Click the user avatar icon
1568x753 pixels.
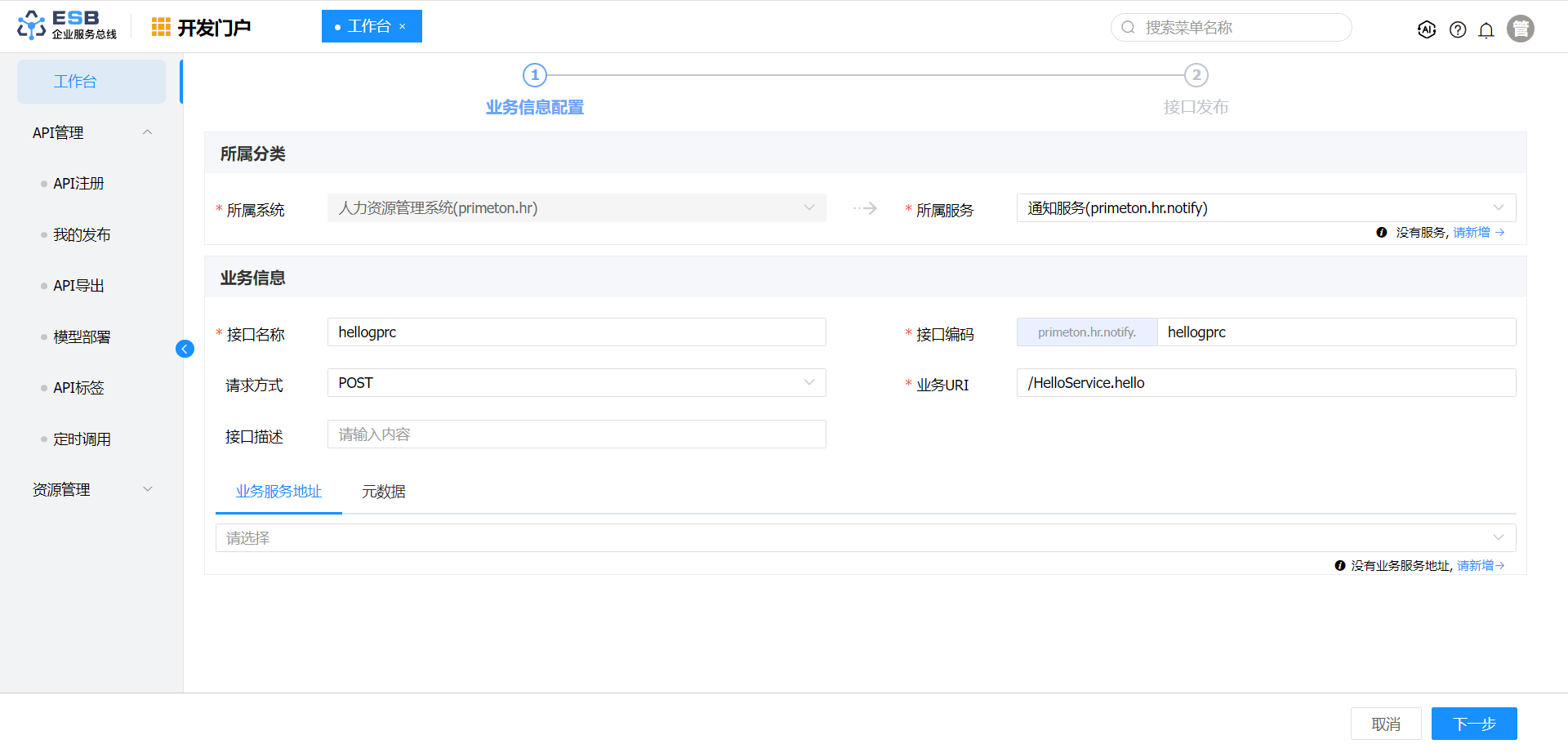pos(1520,29)
